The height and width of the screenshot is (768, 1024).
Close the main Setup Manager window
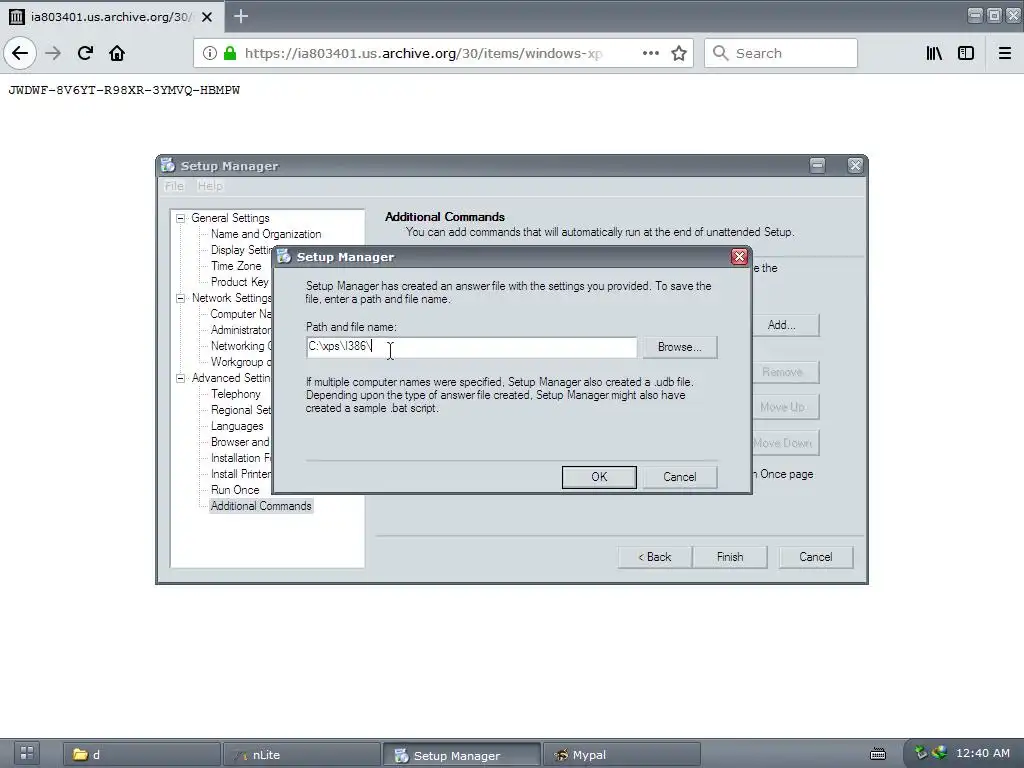pyautogui.click(x=855, y=165)
